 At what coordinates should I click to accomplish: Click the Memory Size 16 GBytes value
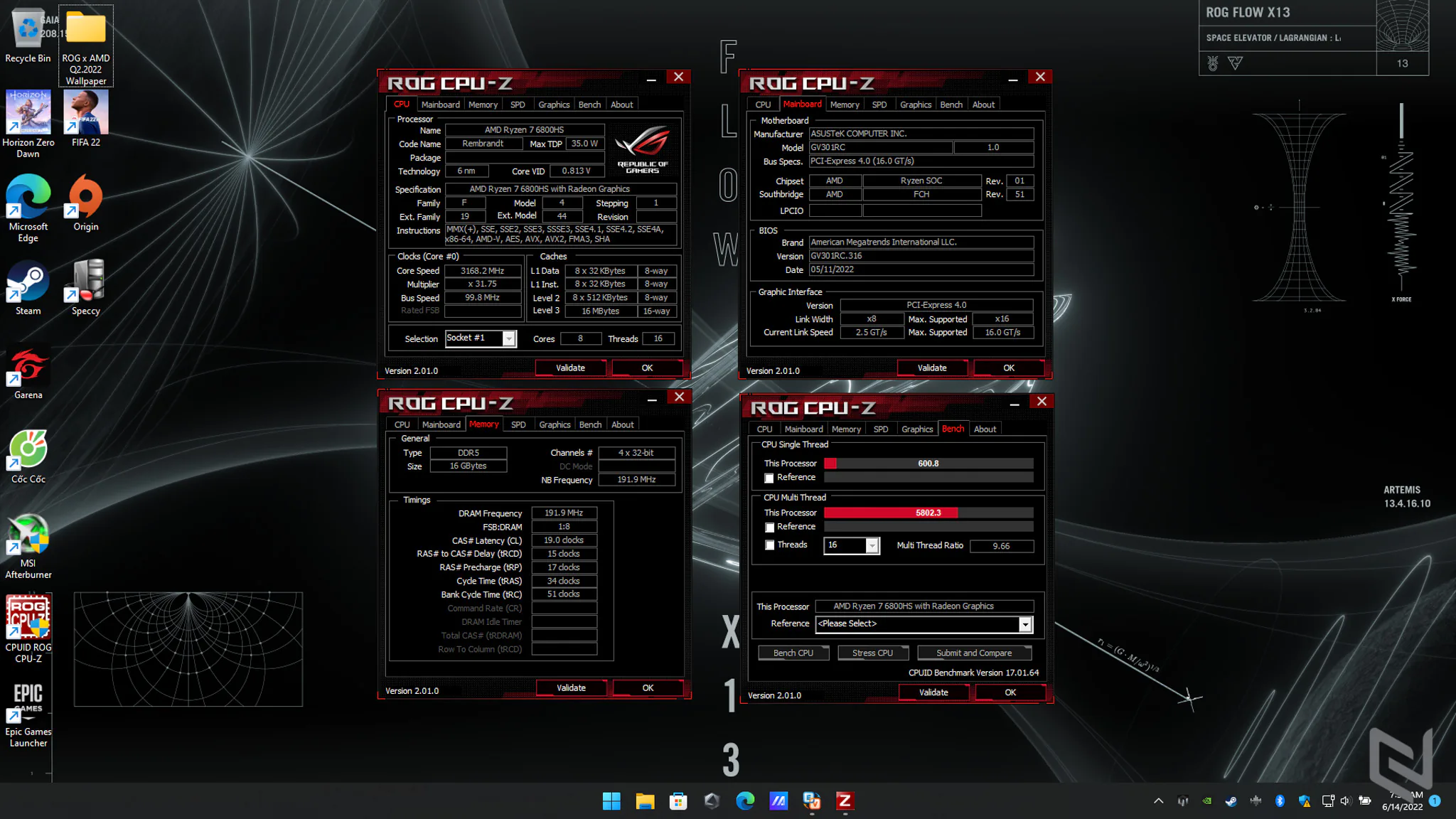(x=468, y=466)
